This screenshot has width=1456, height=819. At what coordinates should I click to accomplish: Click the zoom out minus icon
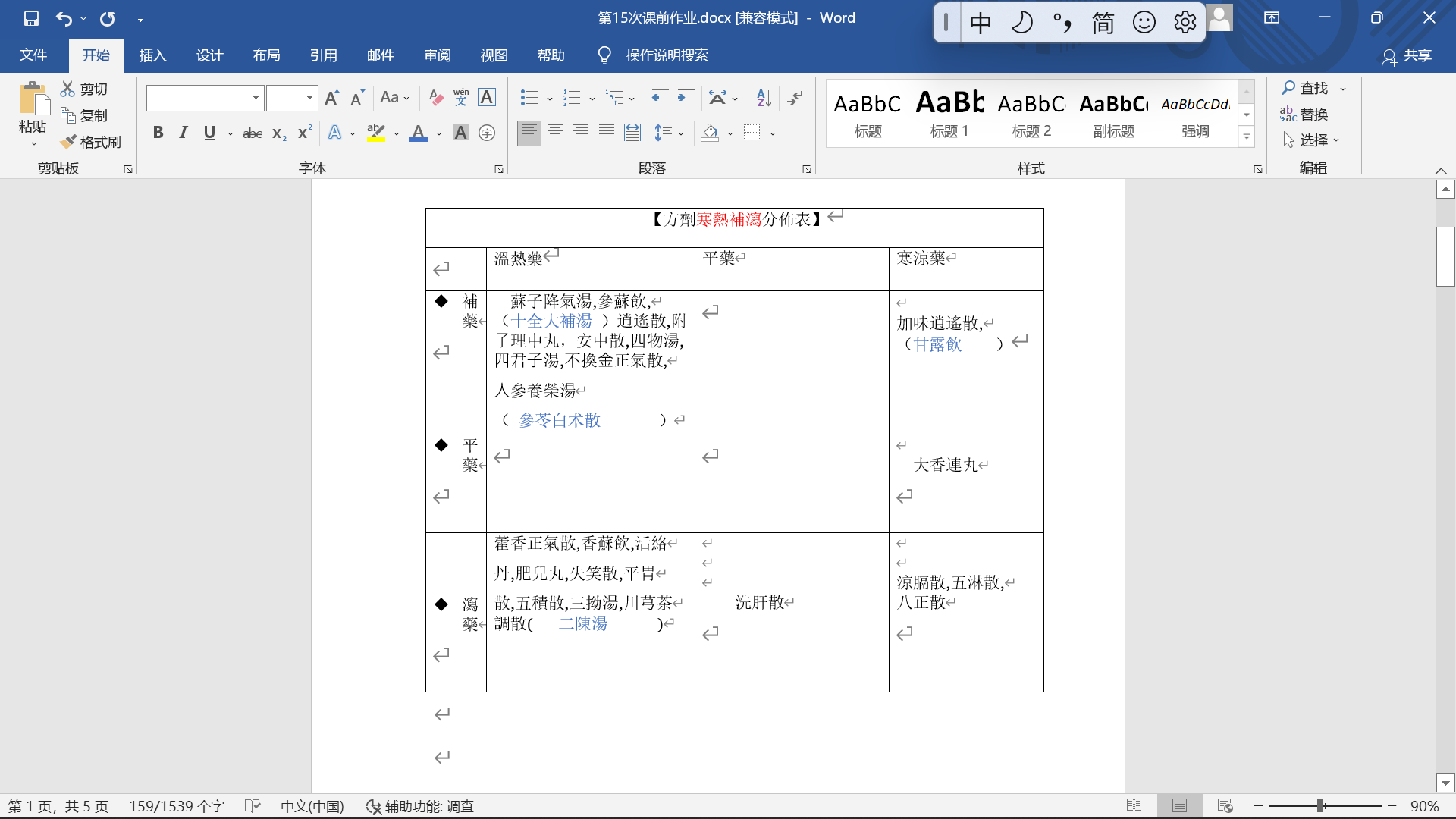point(1259,805)
